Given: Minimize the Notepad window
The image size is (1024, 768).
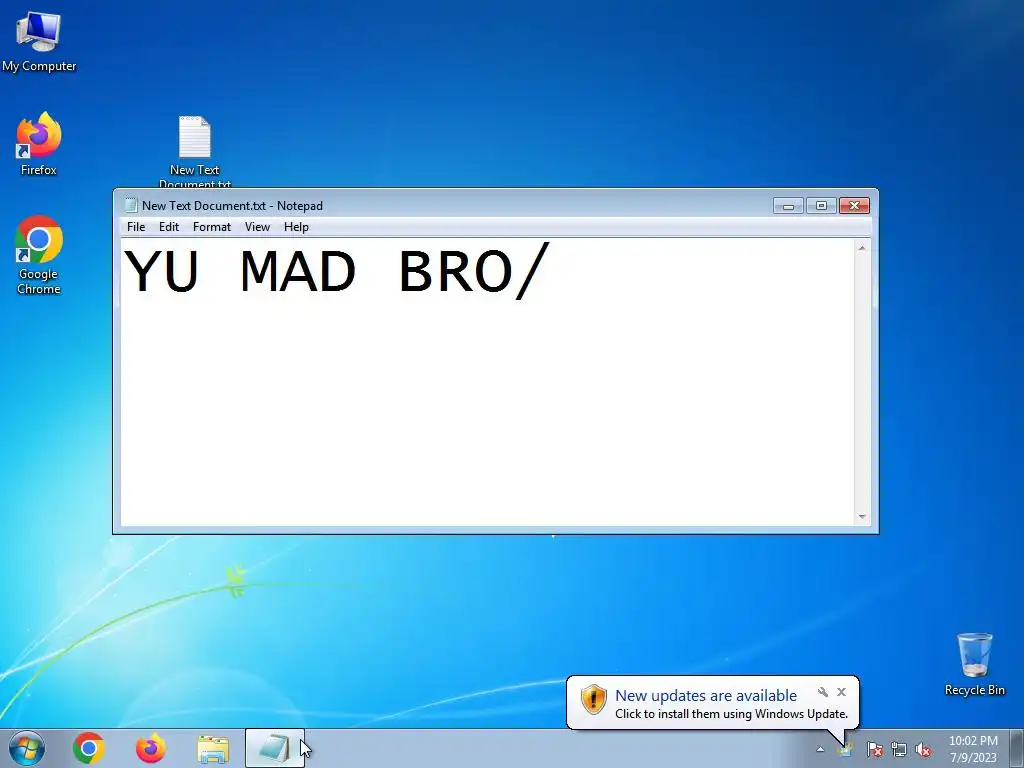Looking at the screenshot, I should click(x=788, y=206).
